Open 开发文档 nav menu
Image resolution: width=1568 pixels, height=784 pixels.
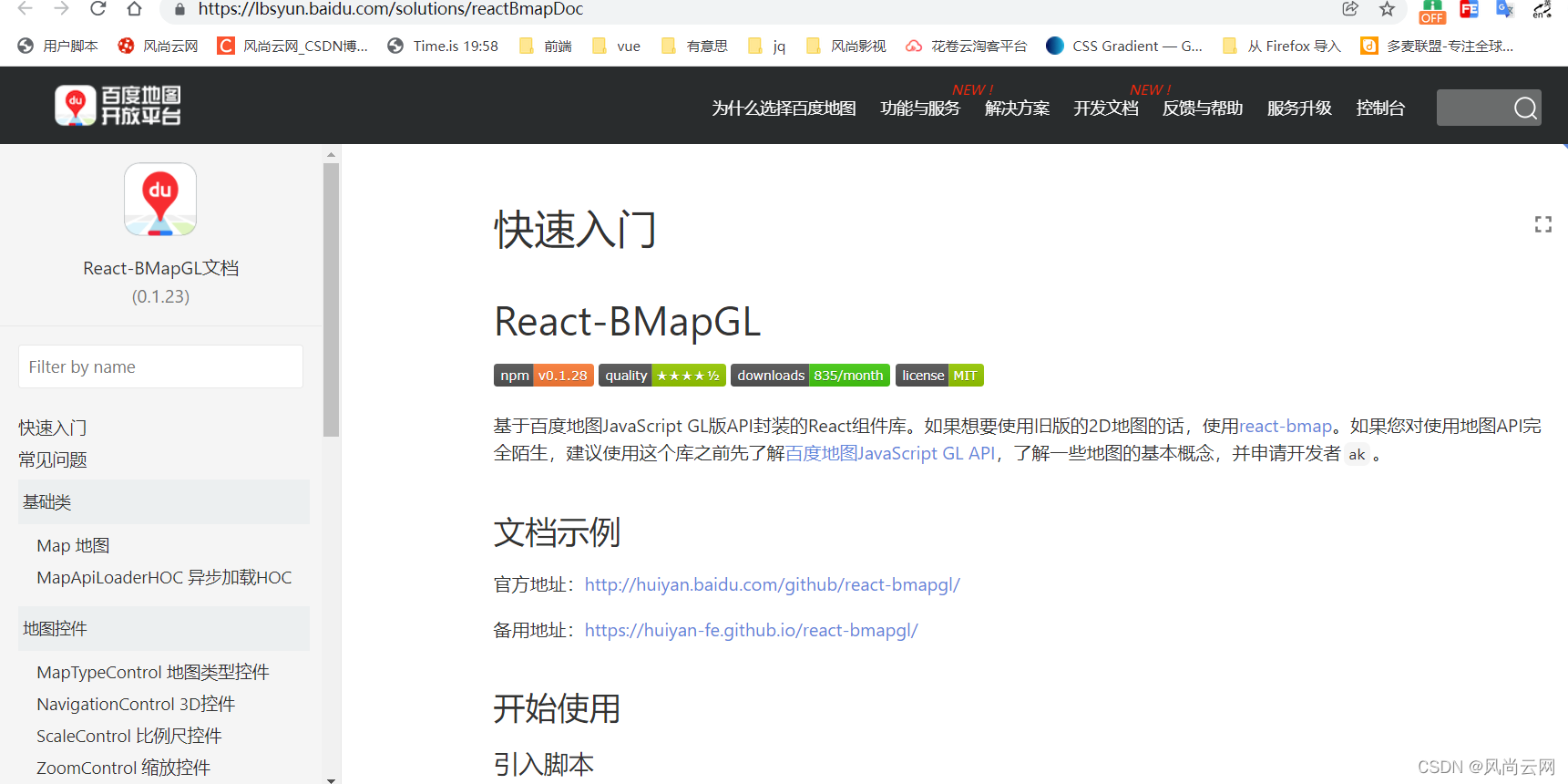1106,108
